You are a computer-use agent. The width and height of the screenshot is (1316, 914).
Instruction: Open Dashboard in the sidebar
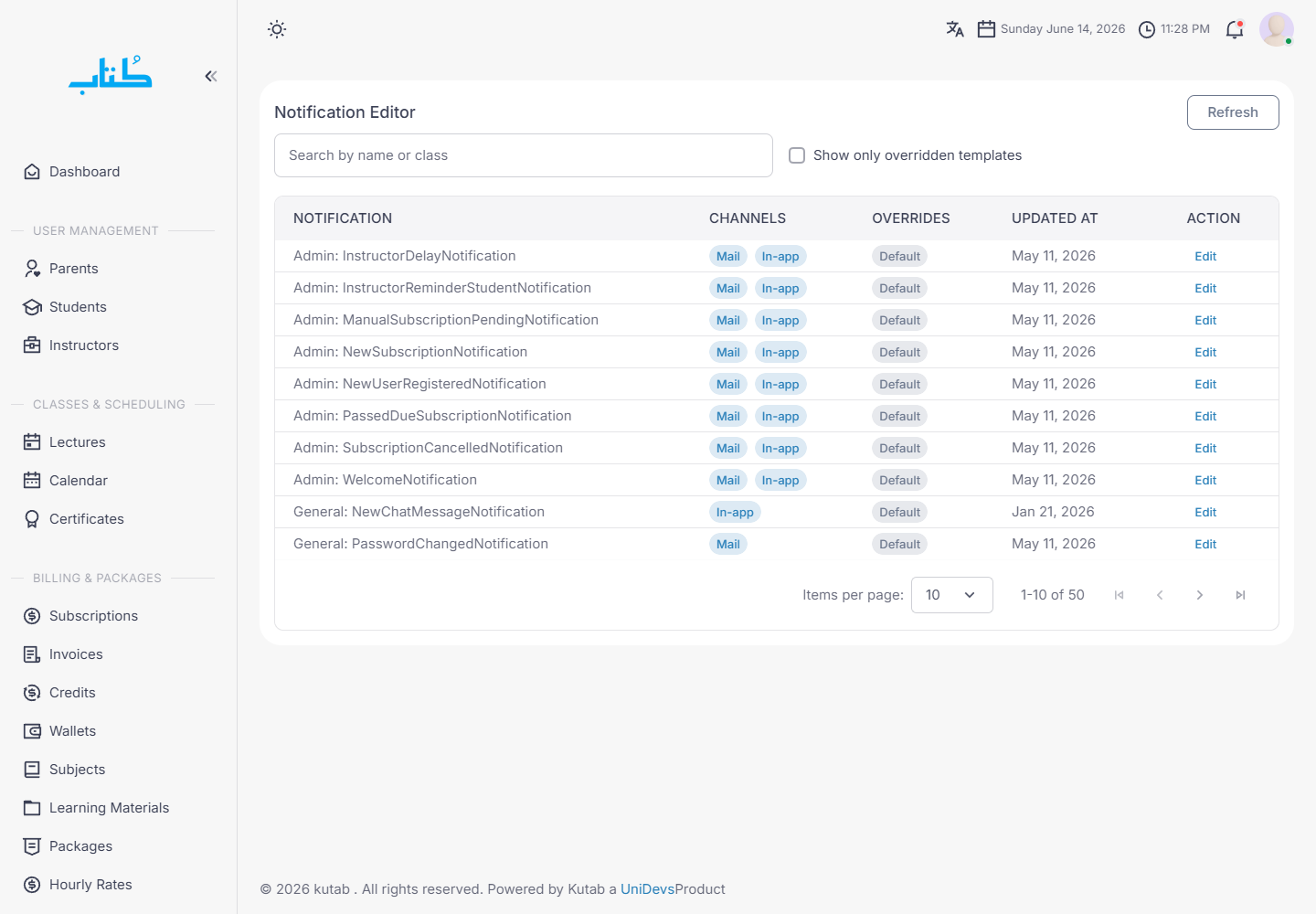84,172
